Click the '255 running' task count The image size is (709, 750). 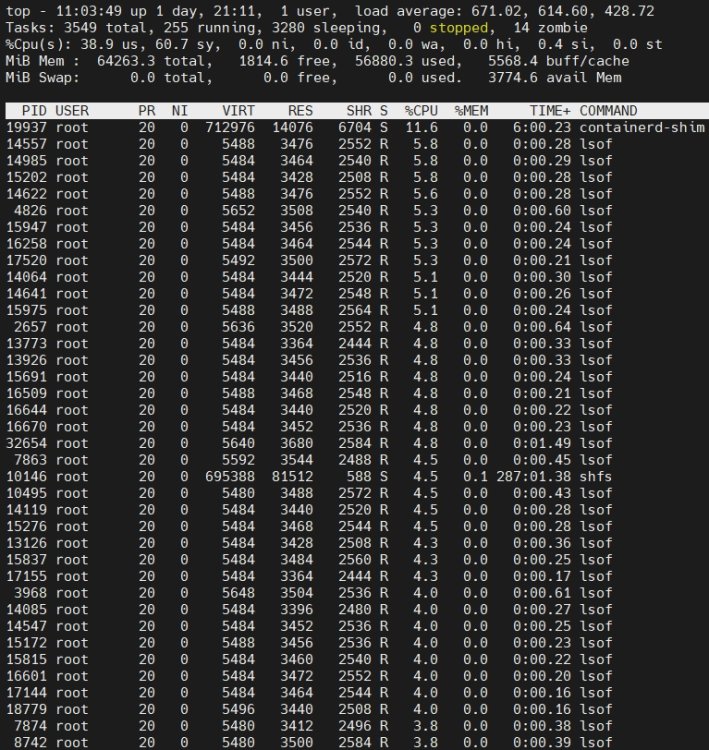[209, 28]
